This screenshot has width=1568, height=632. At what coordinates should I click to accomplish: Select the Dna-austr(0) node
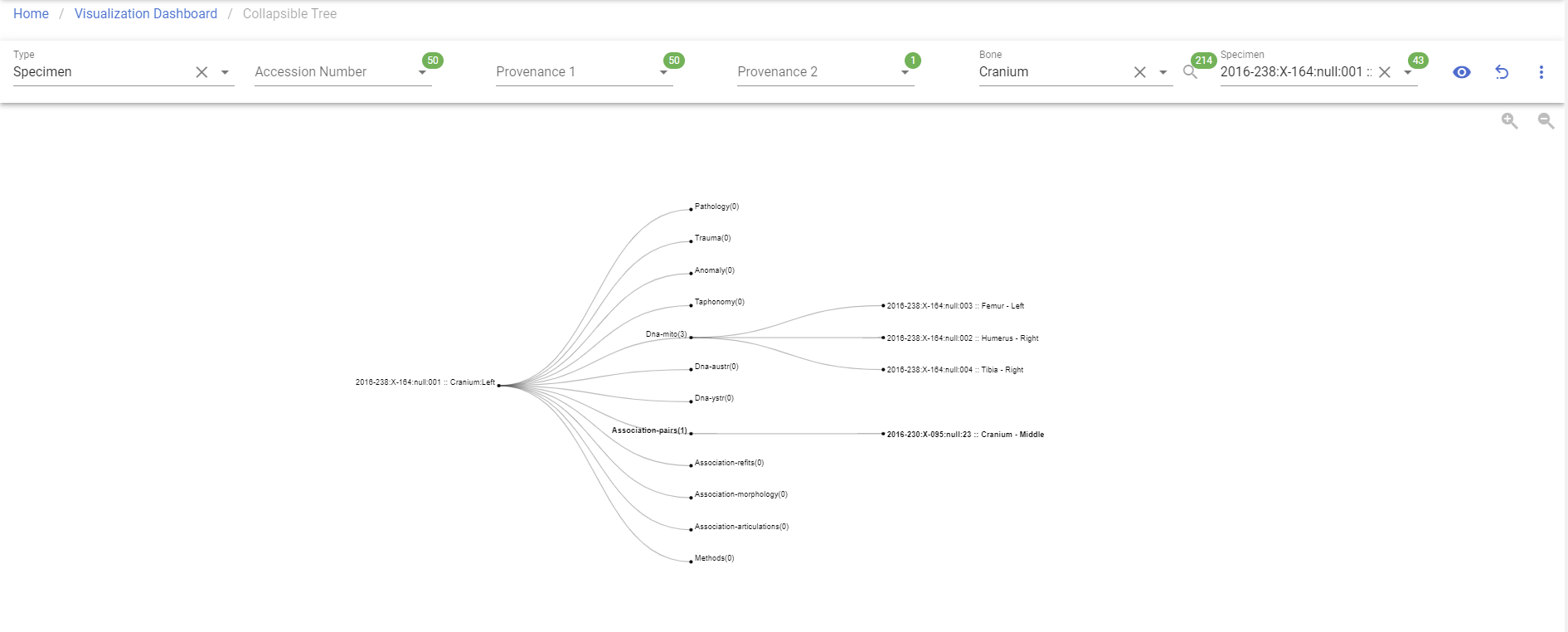716,367
